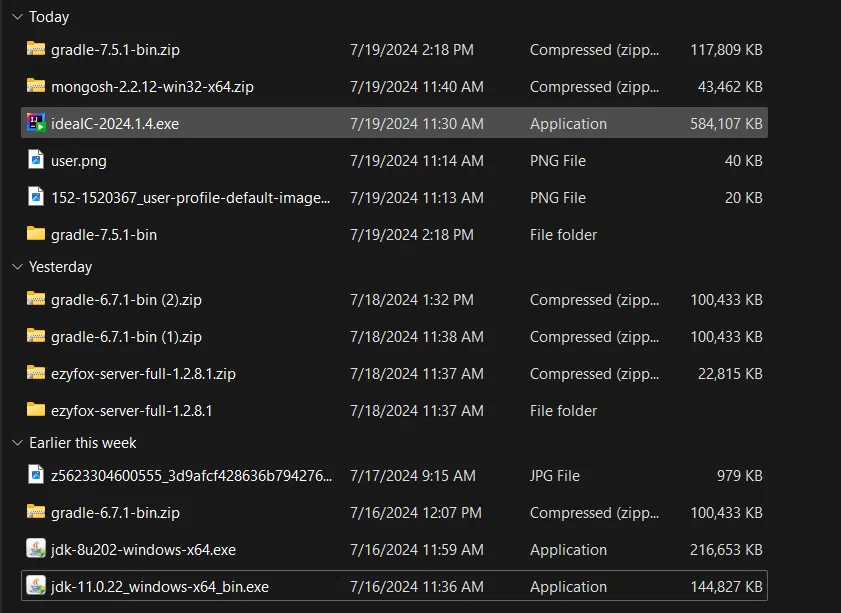The image size is (841, 613).
Task: Click the gradle-6.7.1-bin (2).zip zip icon
Action: [36, 299]
